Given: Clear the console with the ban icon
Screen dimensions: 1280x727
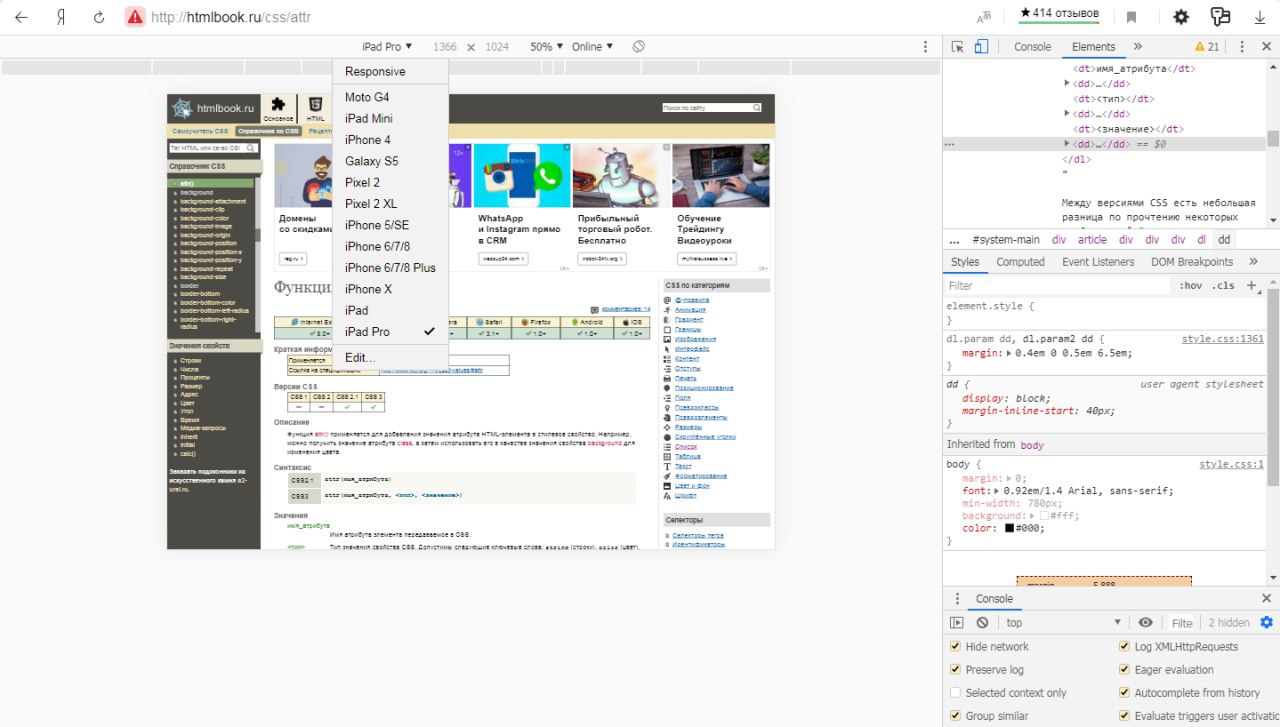Looking at the screenshot, I should [982, 622].
